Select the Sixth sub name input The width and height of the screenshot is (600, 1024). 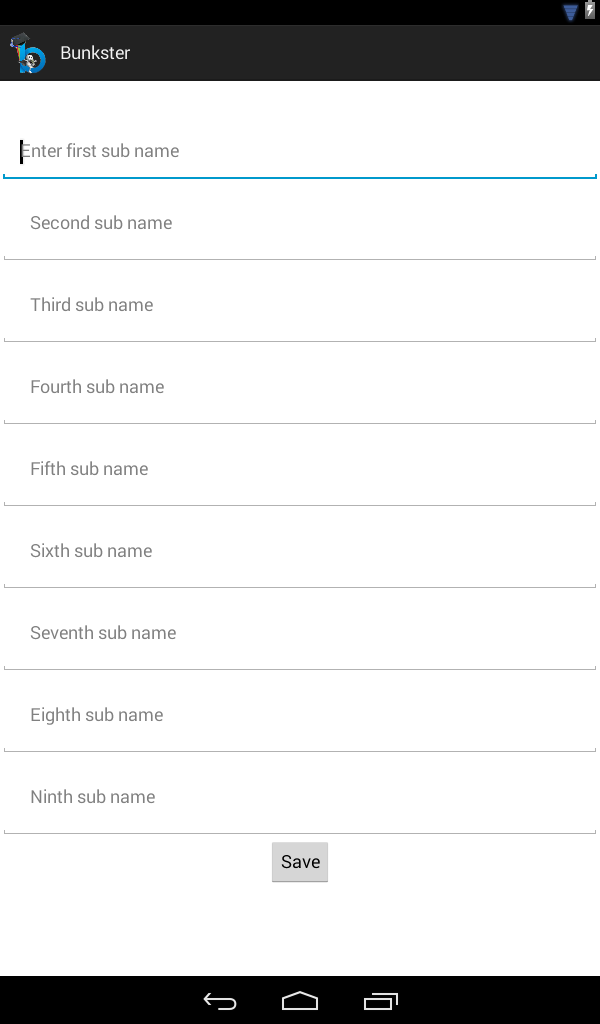[x=300, y=551]
